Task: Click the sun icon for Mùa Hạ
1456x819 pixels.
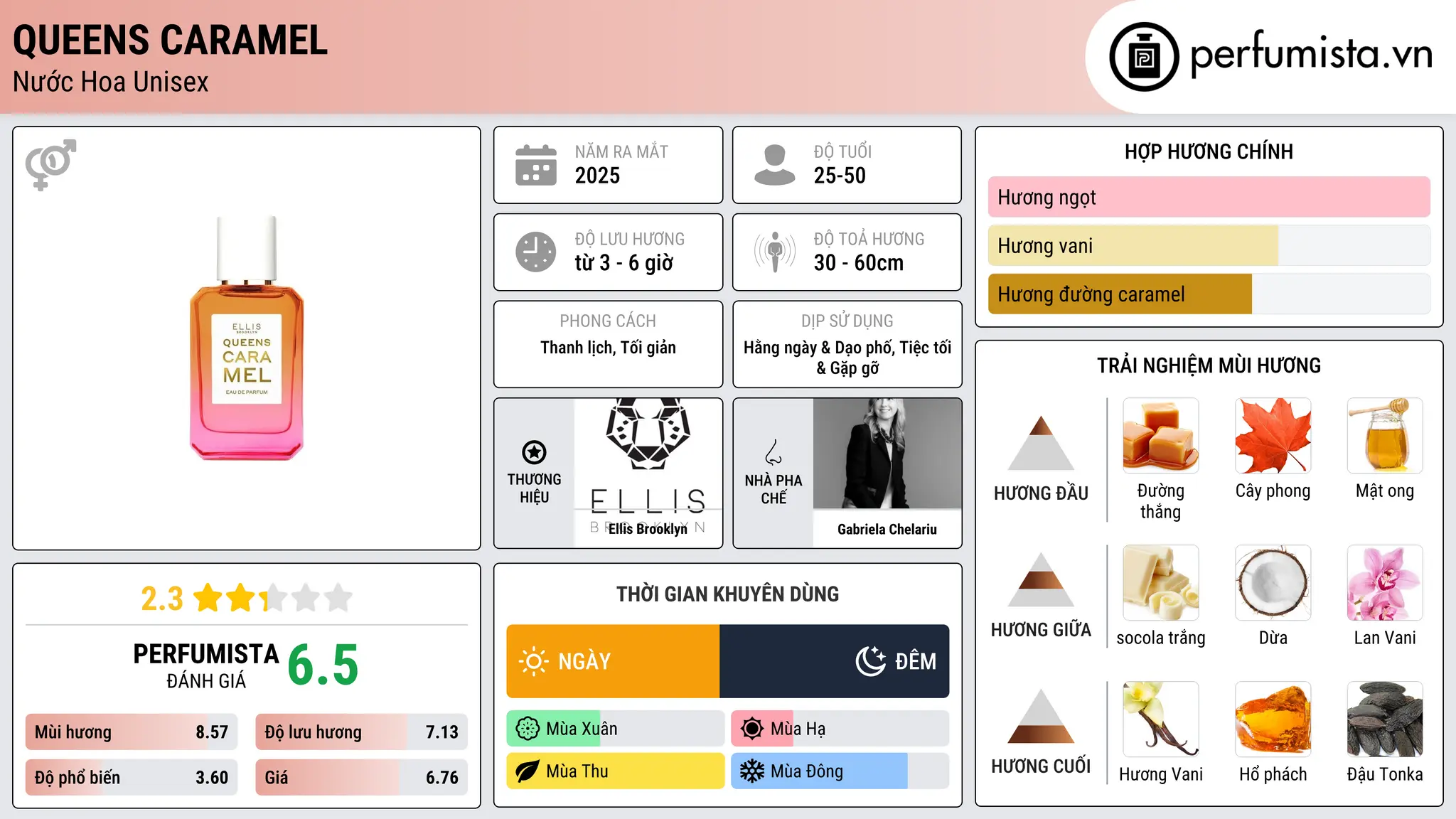Action: pos(752,729)
